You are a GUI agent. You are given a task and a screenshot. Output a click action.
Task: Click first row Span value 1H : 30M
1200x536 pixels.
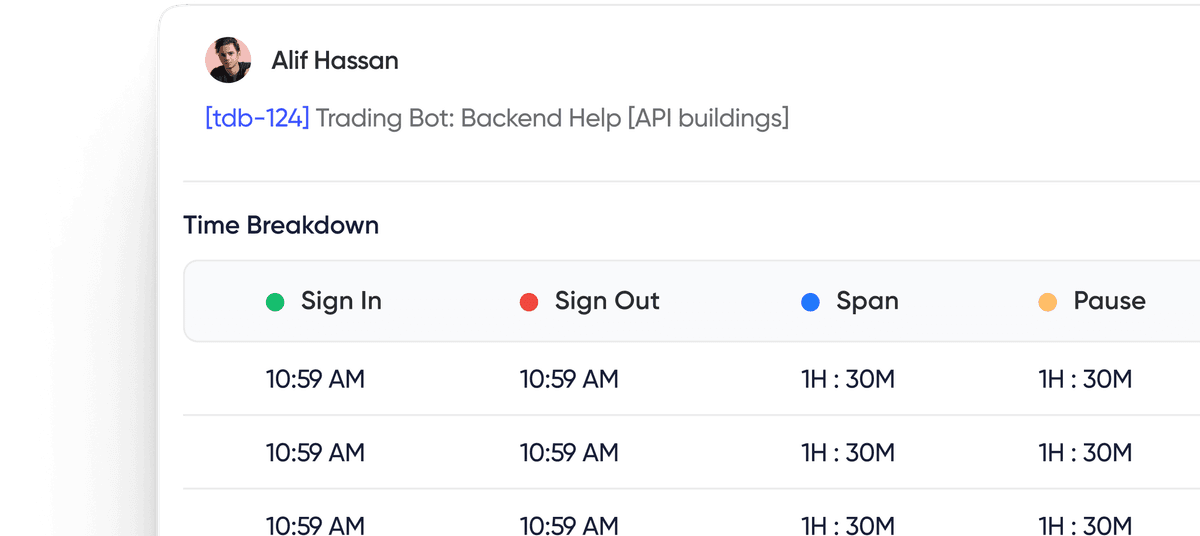pyautogui.click(x=847, y=379)
